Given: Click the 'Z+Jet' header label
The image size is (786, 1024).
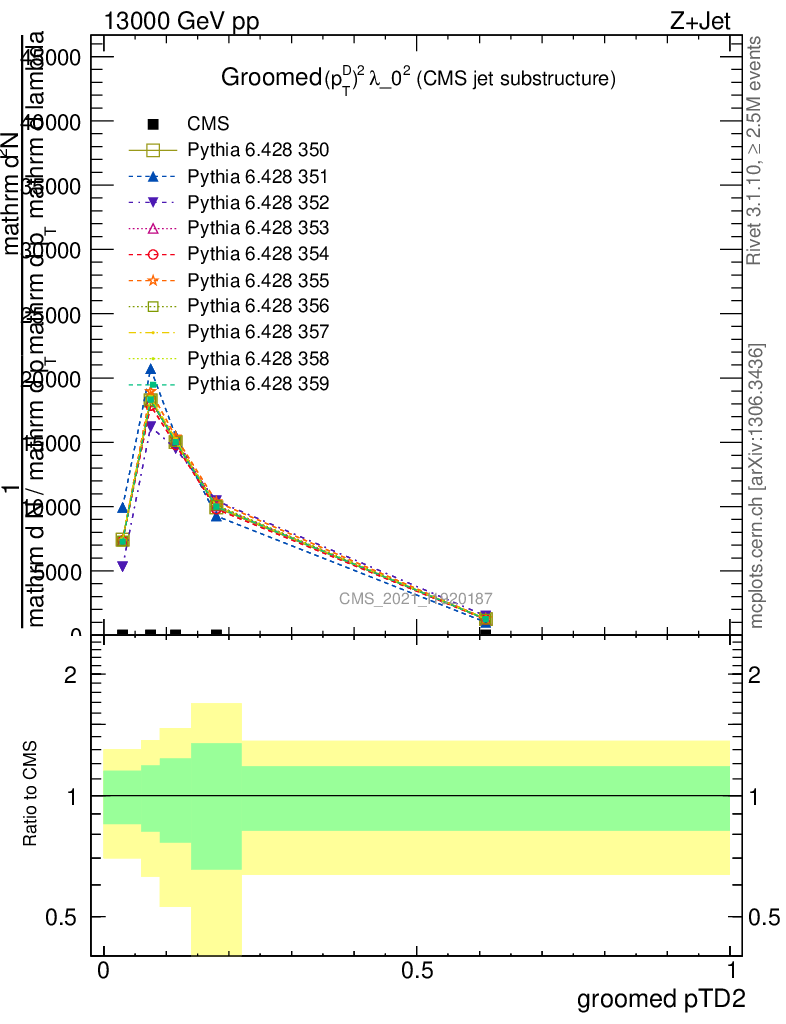Looking at the screenshot, I should pyautogui.click(x=699, y=21).
